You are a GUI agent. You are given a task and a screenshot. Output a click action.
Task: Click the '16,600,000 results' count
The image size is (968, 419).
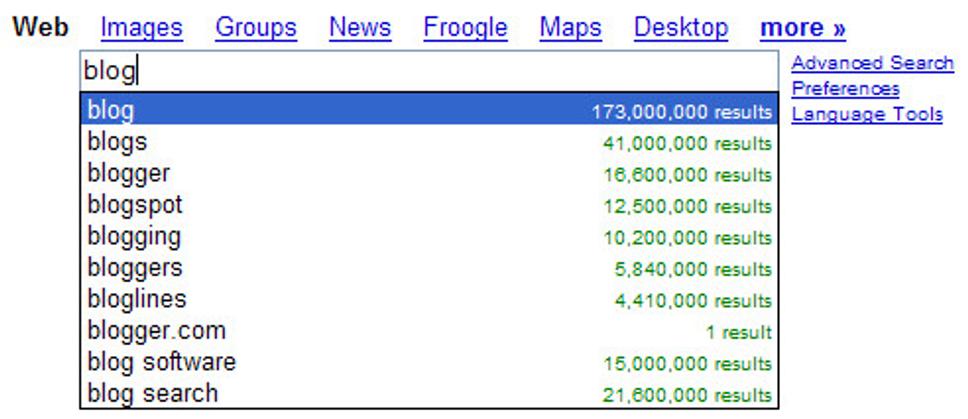[687, 176]
